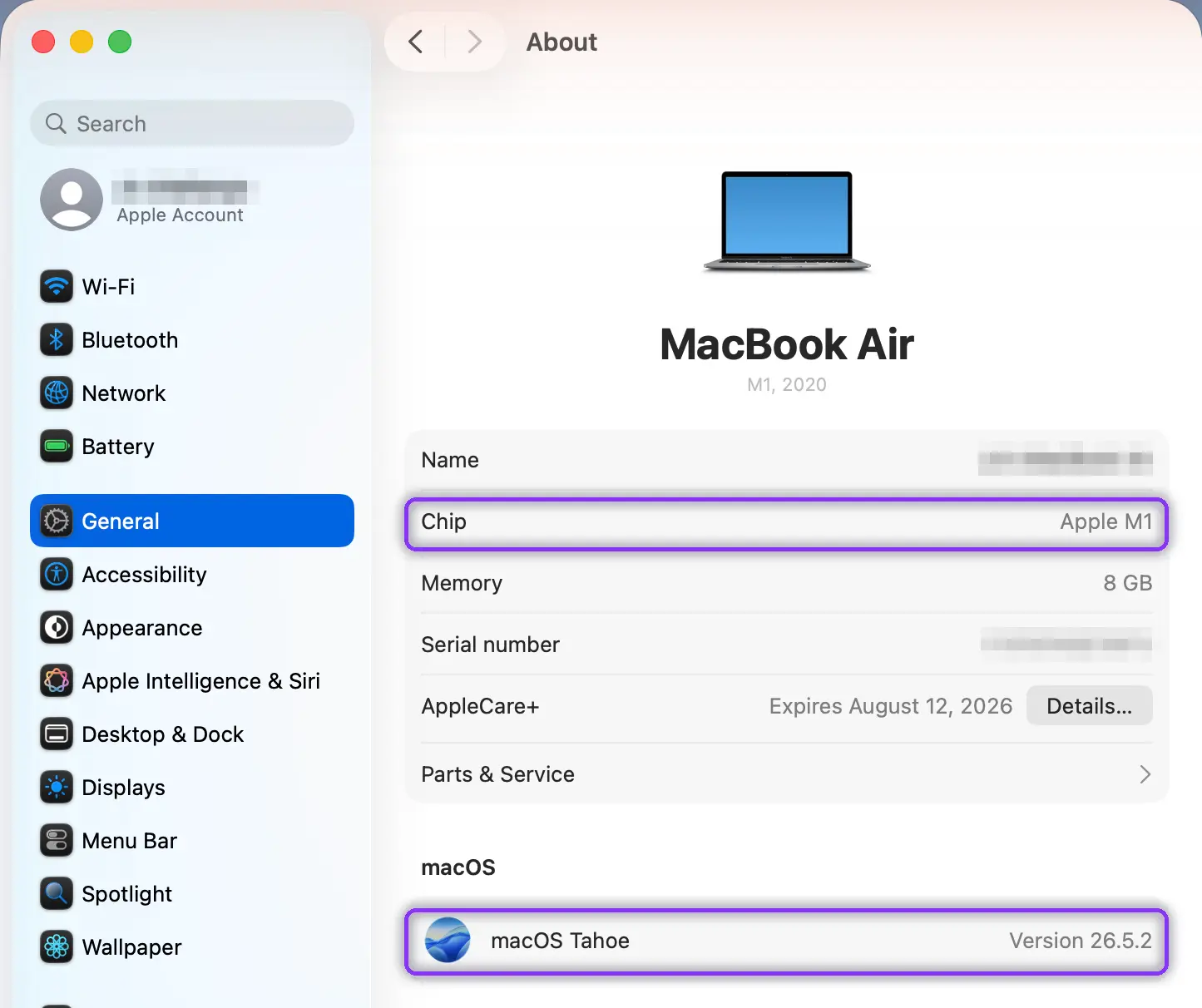Click Expires August 12, 2026 text

[x=891, y=706]
